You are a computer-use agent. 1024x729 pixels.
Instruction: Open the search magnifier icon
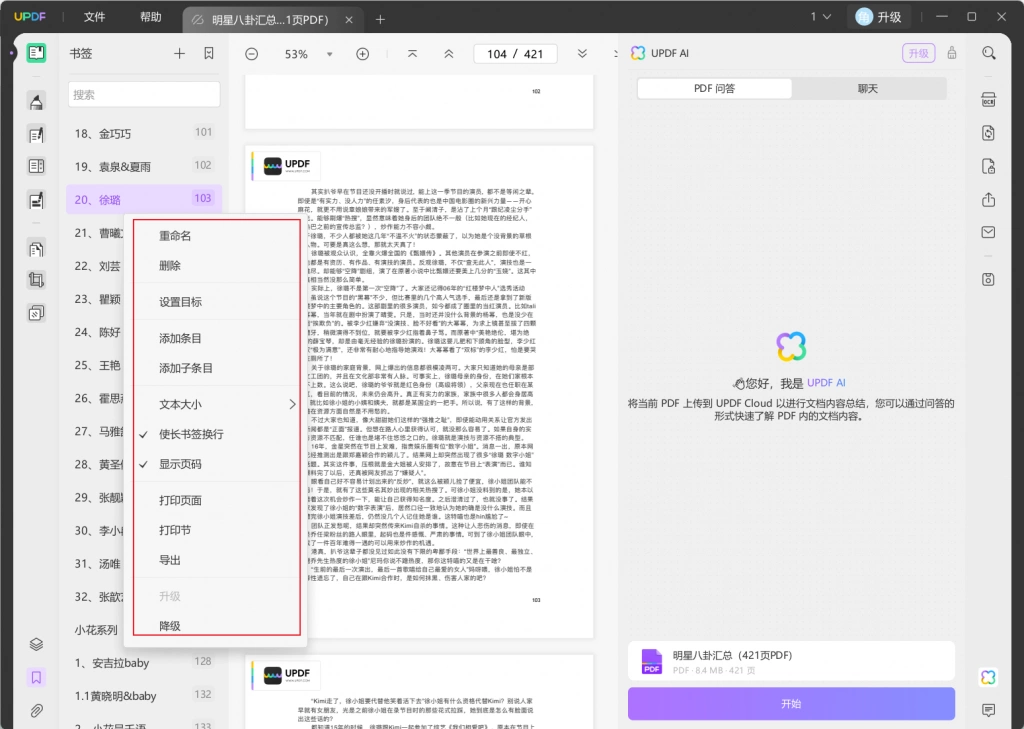pyautogui.click(x=989, y=53)
